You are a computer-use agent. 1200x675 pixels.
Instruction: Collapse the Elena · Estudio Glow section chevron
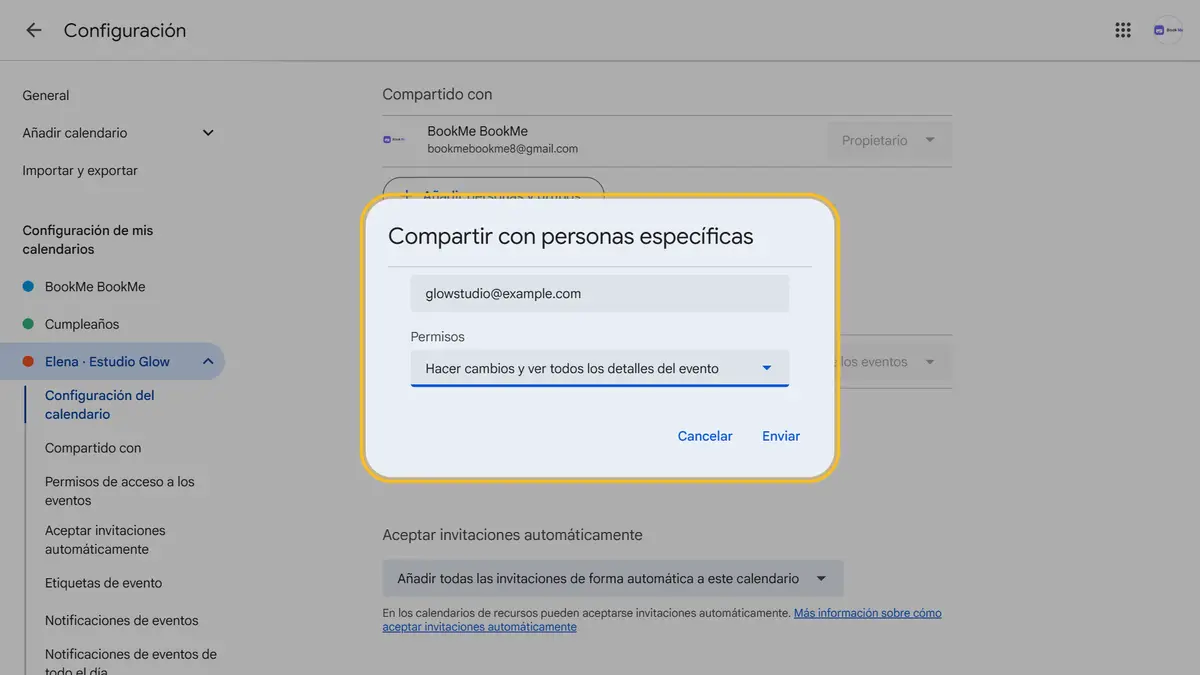(208, 362)
